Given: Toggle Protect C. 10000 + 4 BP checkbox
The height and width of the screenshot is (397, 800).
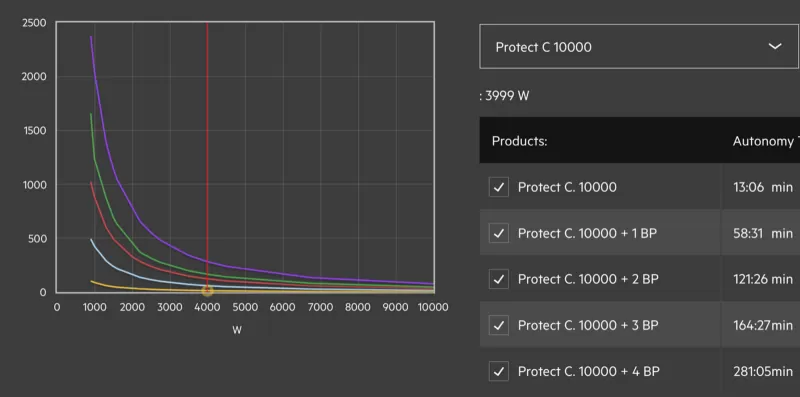Looking at the screenshot, I should [498, 371].
